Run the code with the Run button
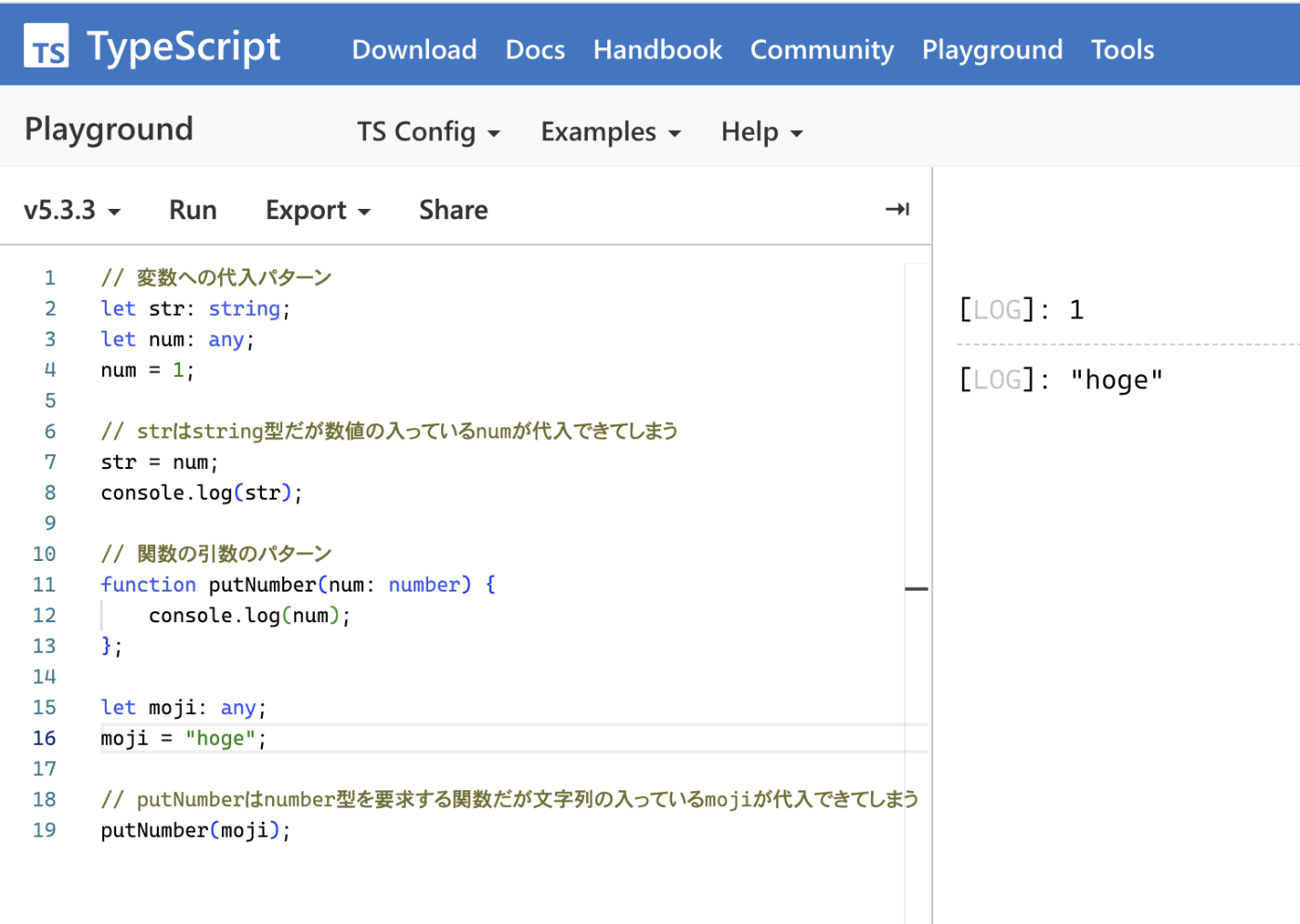The width and height of the screenshot is (1300, 924). 193,210
